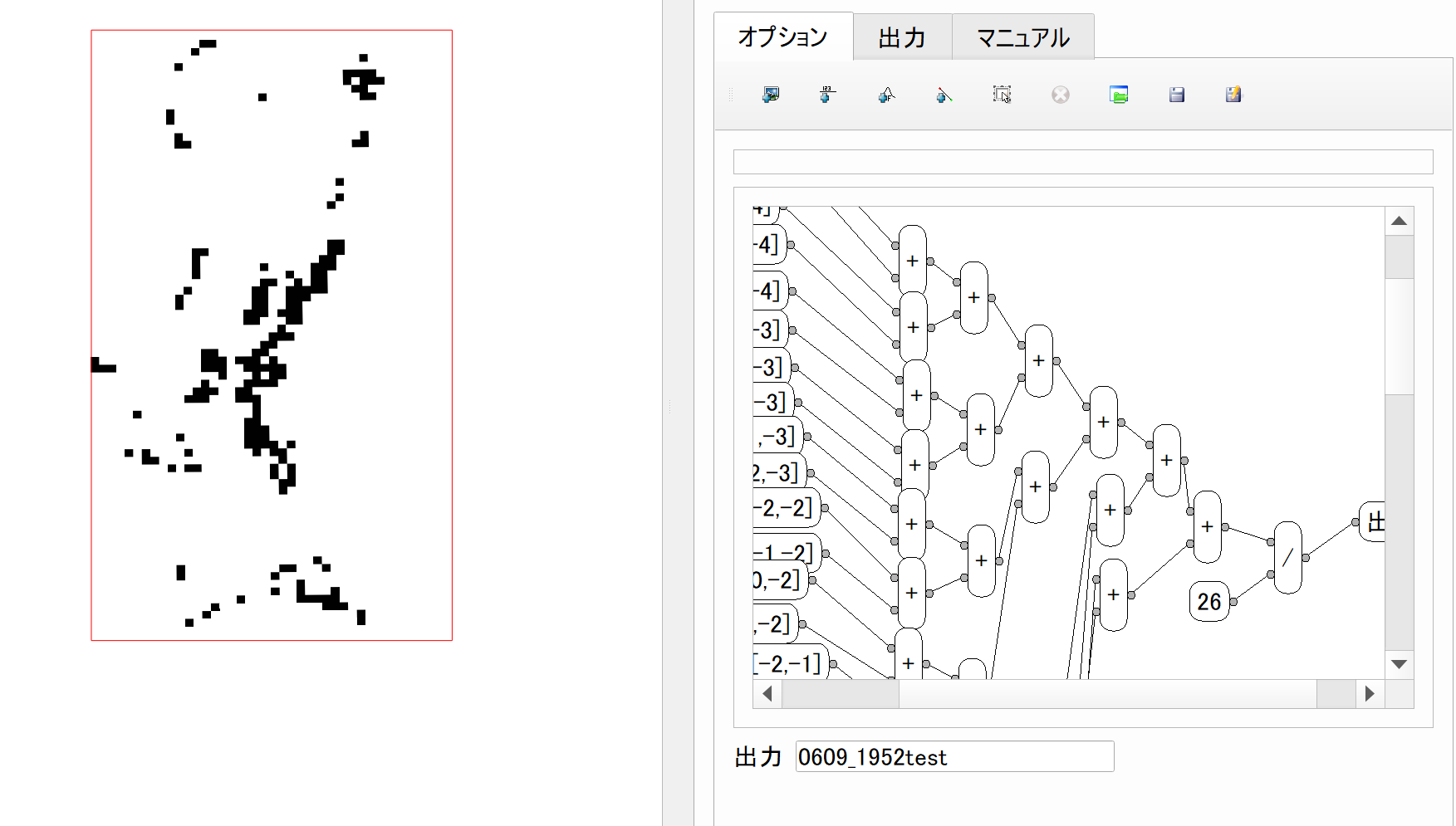Save the graph with a new name

pyautogui.click(x=1233, y=95)
